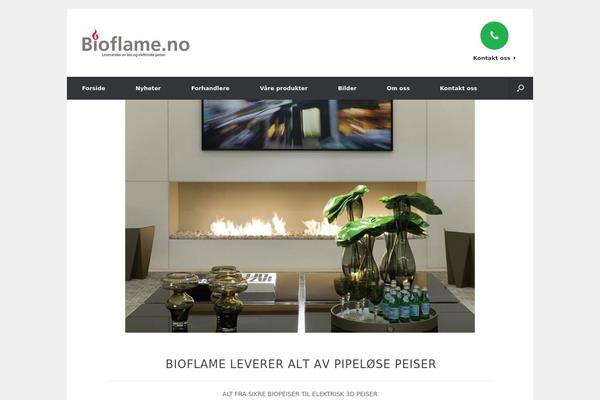Click the green bottles on the tray
The height and width of the screenshot is (400, 600).
[x=406, y=301]
